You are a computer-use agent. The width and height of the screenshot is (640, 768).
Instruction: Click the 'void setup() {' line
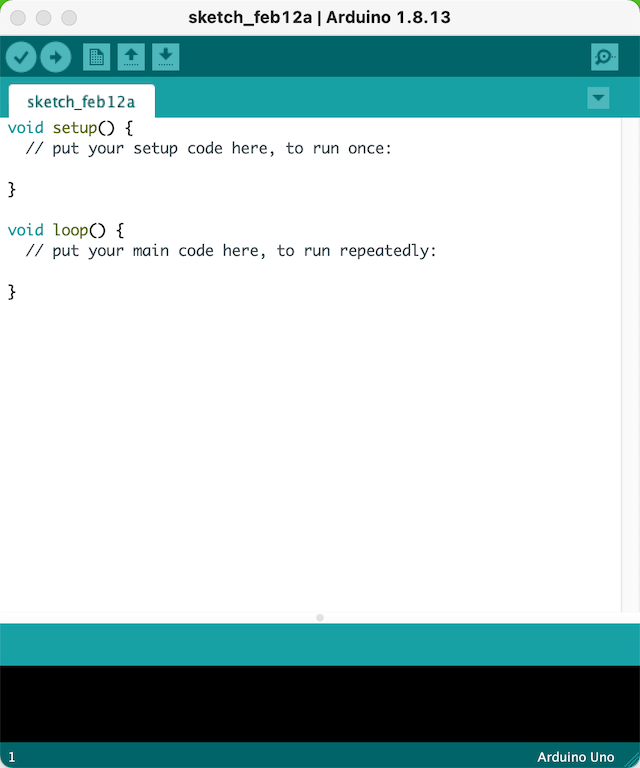point(71,128)
